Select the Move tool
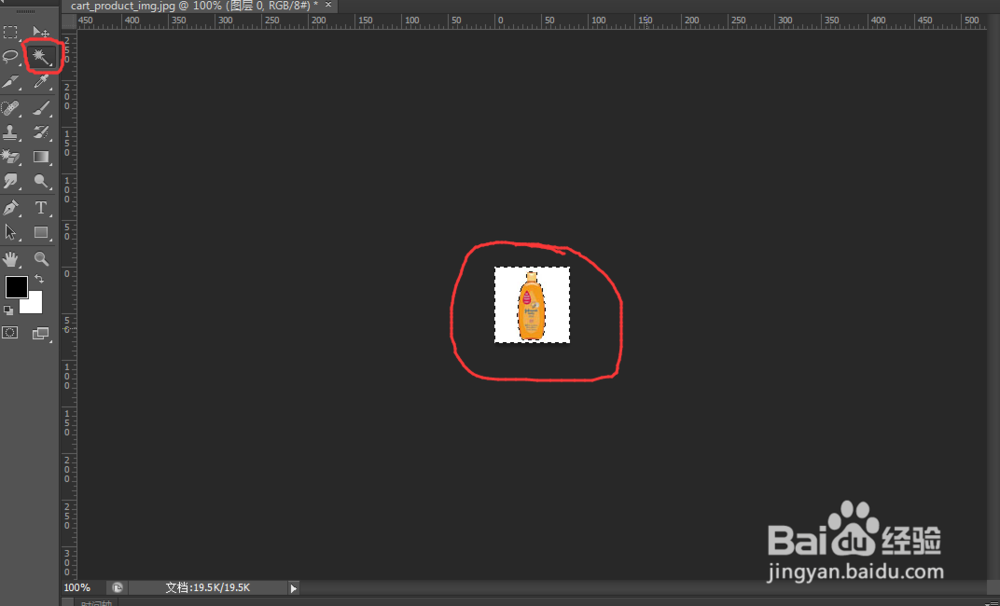 pos(41,32)
